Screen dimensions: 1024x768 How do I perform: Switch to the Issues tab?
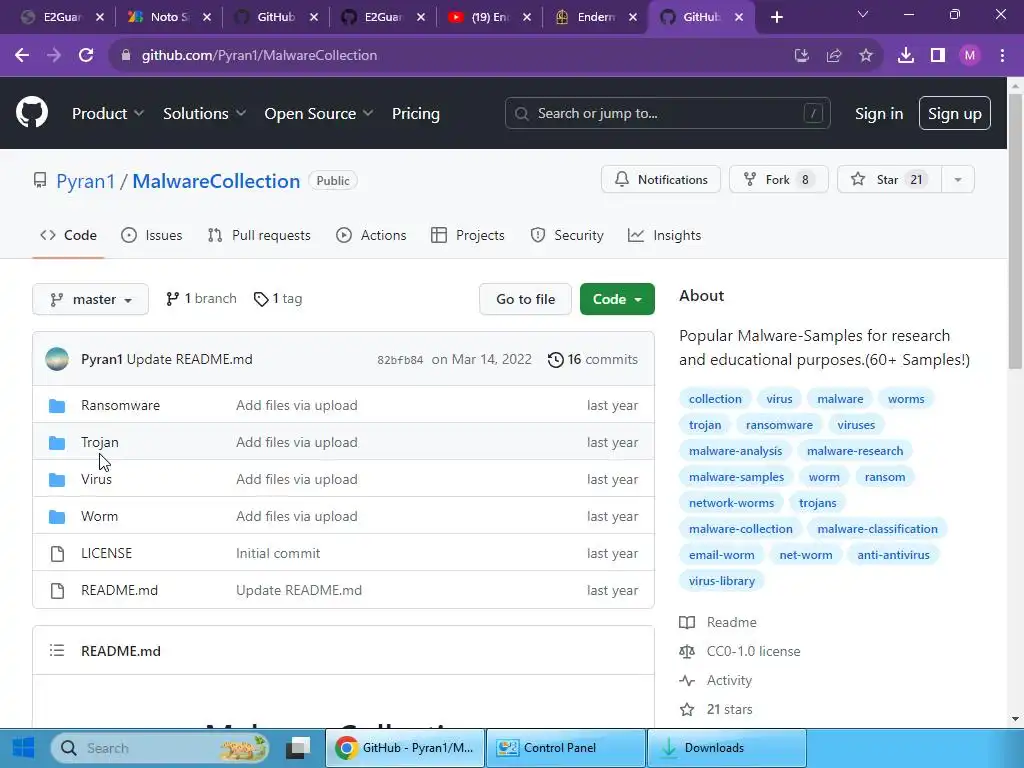tap(152, 235)
